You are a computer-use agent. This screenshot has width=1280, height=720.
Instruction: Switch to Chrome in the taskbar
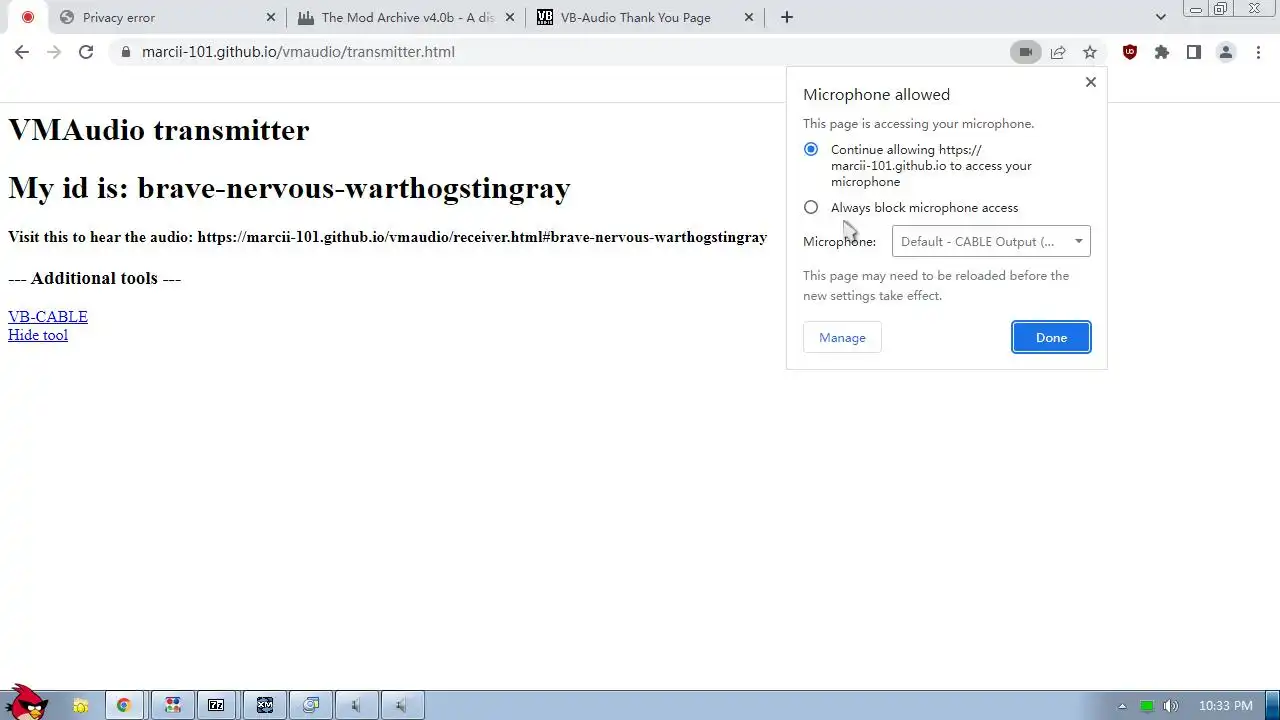point(124,705)
